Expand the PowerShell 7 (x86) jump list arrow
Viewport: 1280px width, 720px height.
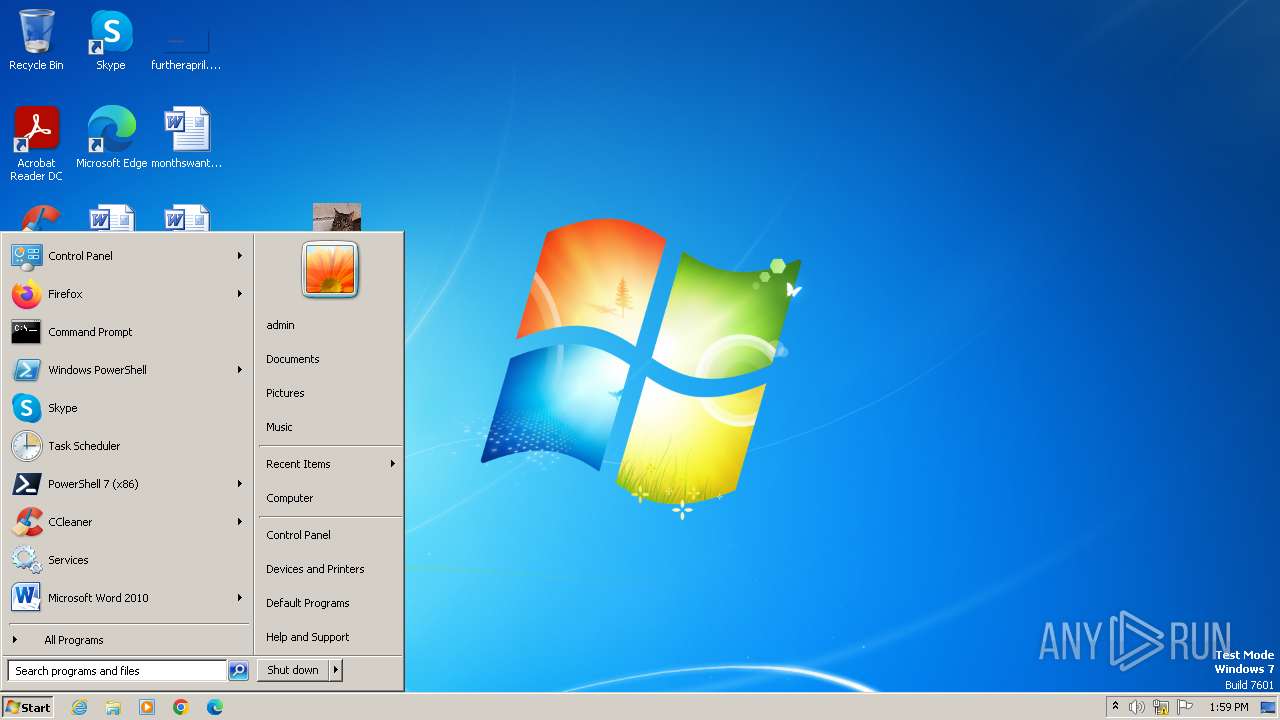[x=240, y=484]
